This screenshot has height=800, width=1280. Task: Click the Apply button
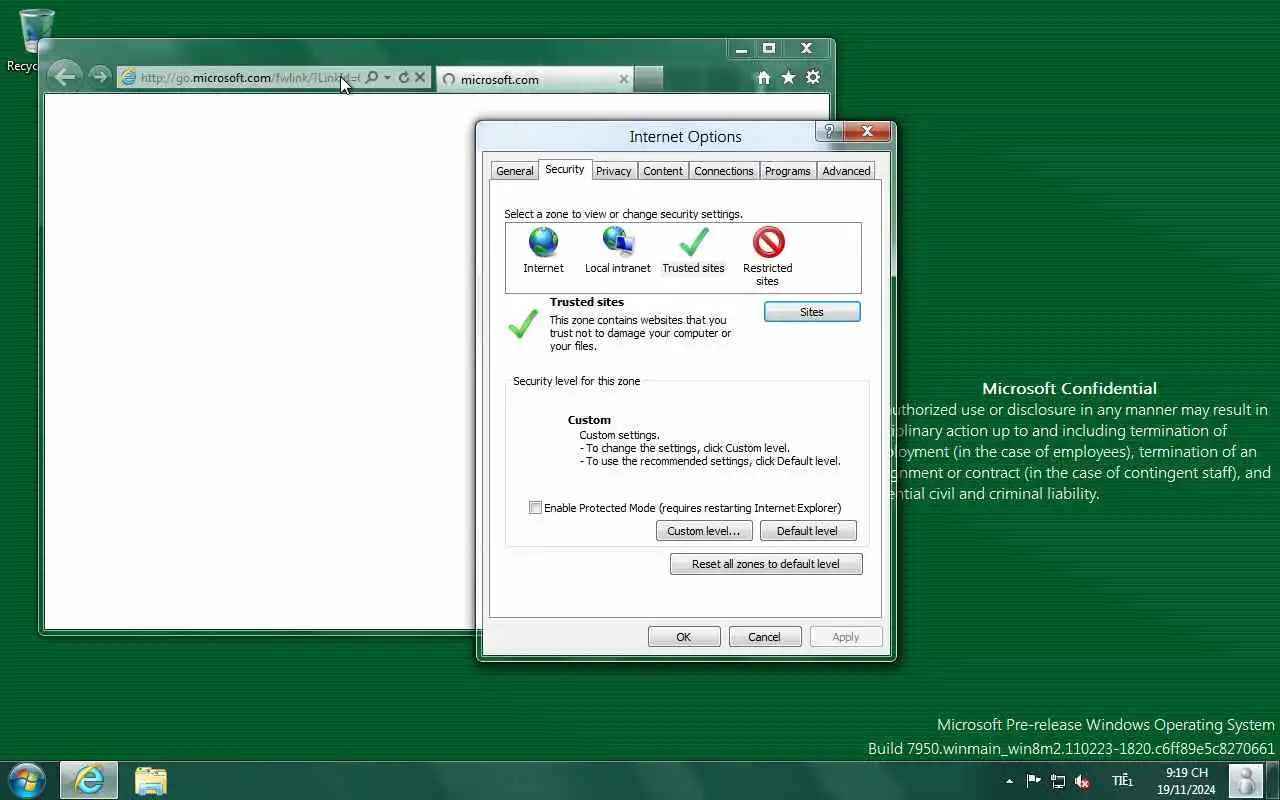846,637
